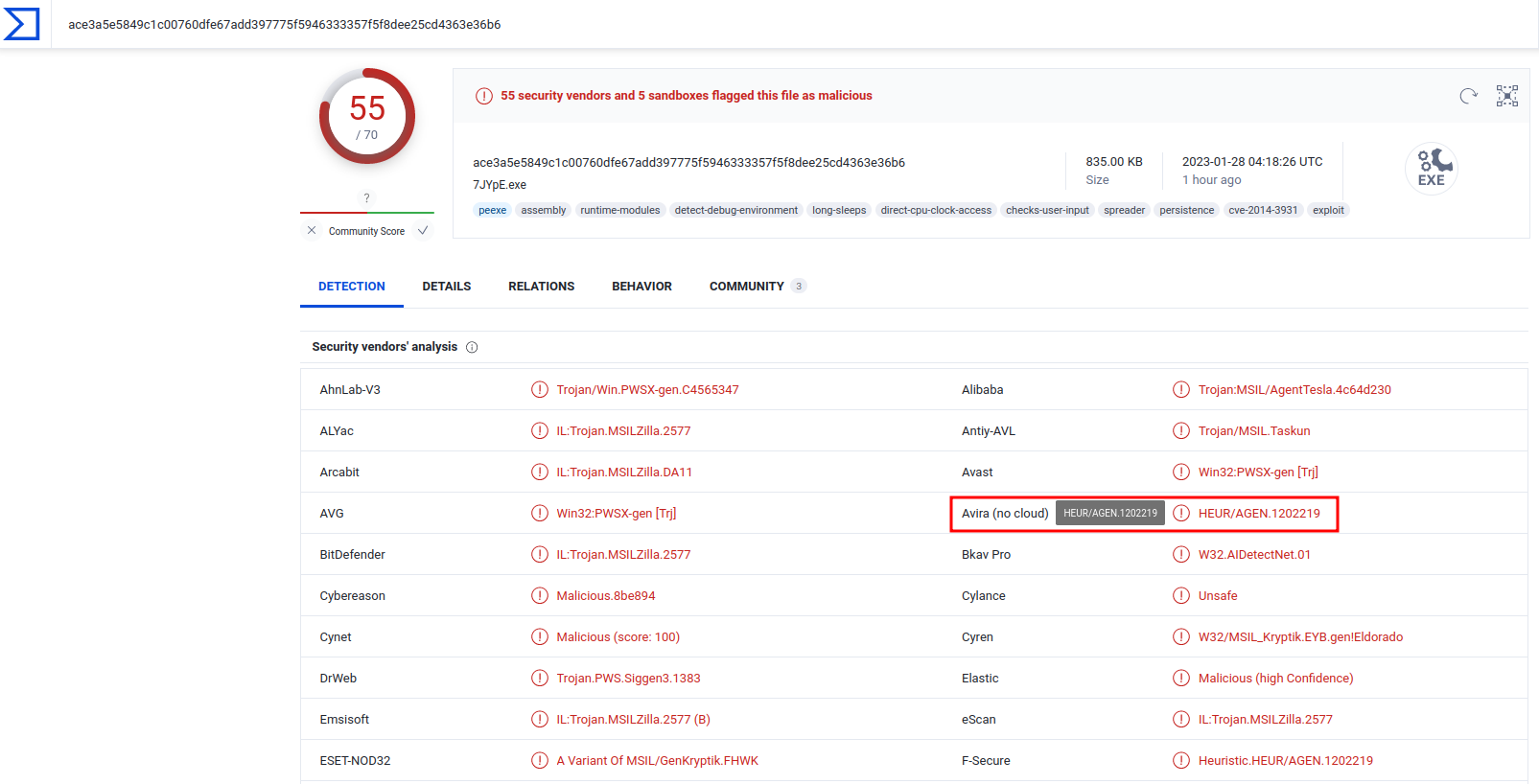
Task: Click the AVG detection warning icon
Action: click(x=540, y=513)
